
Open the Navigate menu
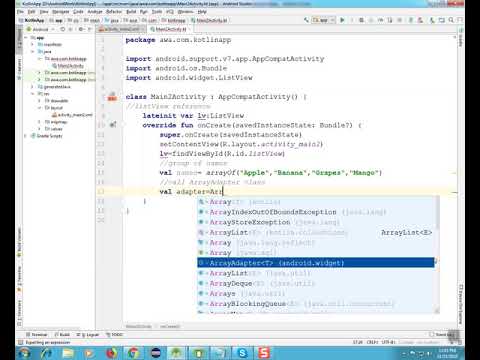(60, 12)
